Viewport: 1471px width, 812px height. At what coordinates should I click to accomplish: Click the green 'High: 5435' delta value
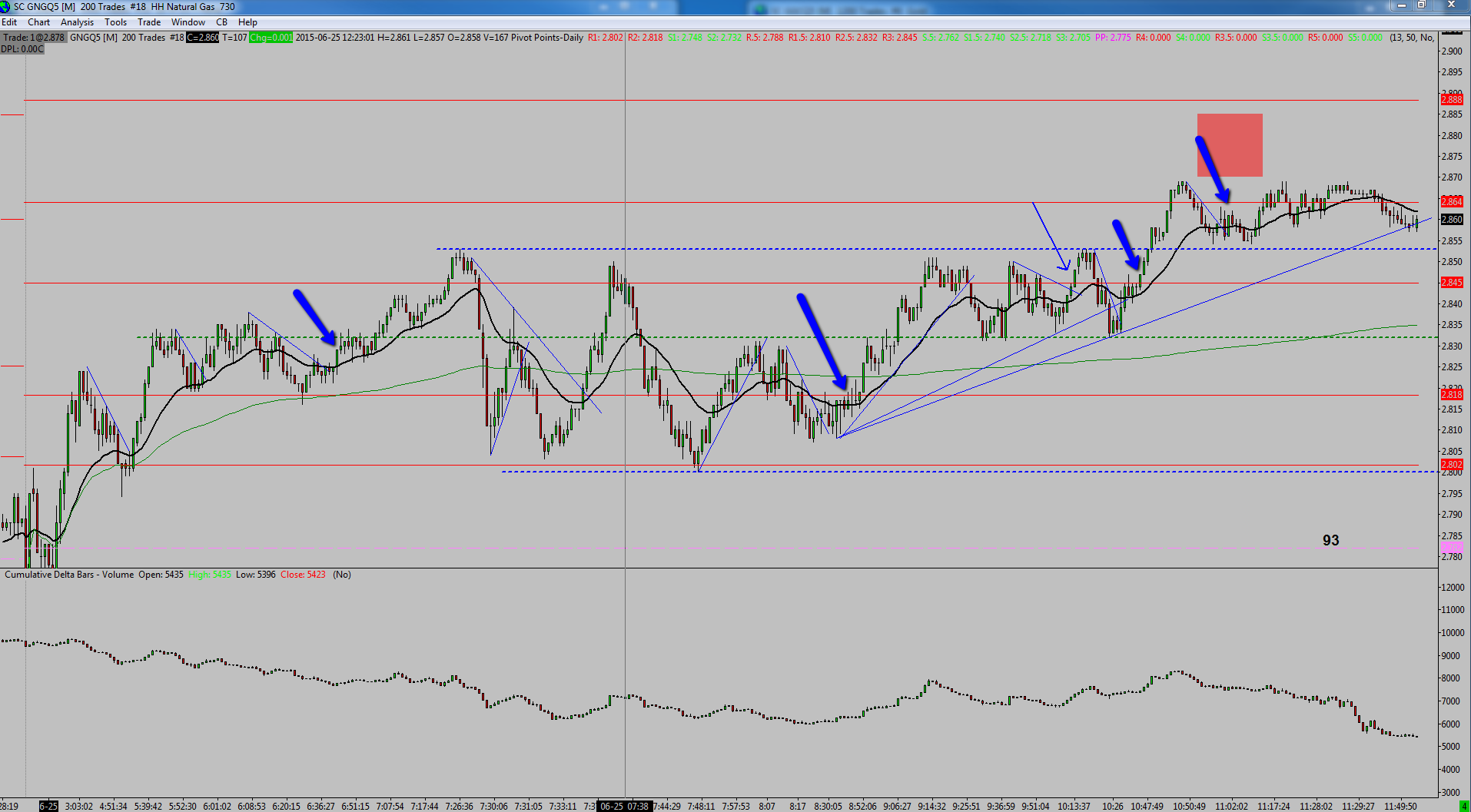tap(209, 575)
